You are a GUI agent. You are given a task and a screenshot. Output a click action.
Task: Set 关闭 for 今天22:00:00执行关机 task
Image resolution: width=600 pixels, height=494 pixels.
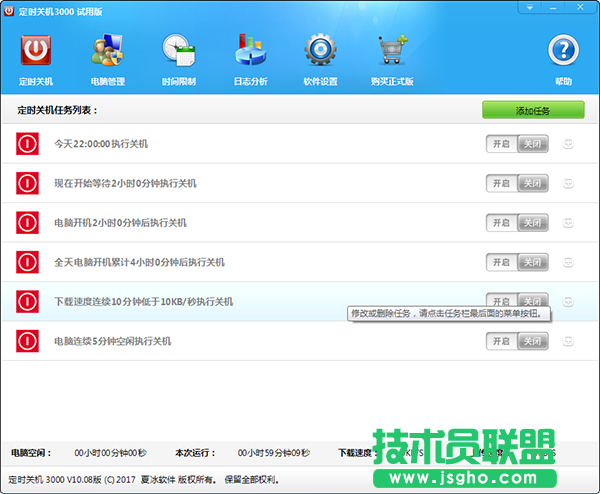click(533, 144)
